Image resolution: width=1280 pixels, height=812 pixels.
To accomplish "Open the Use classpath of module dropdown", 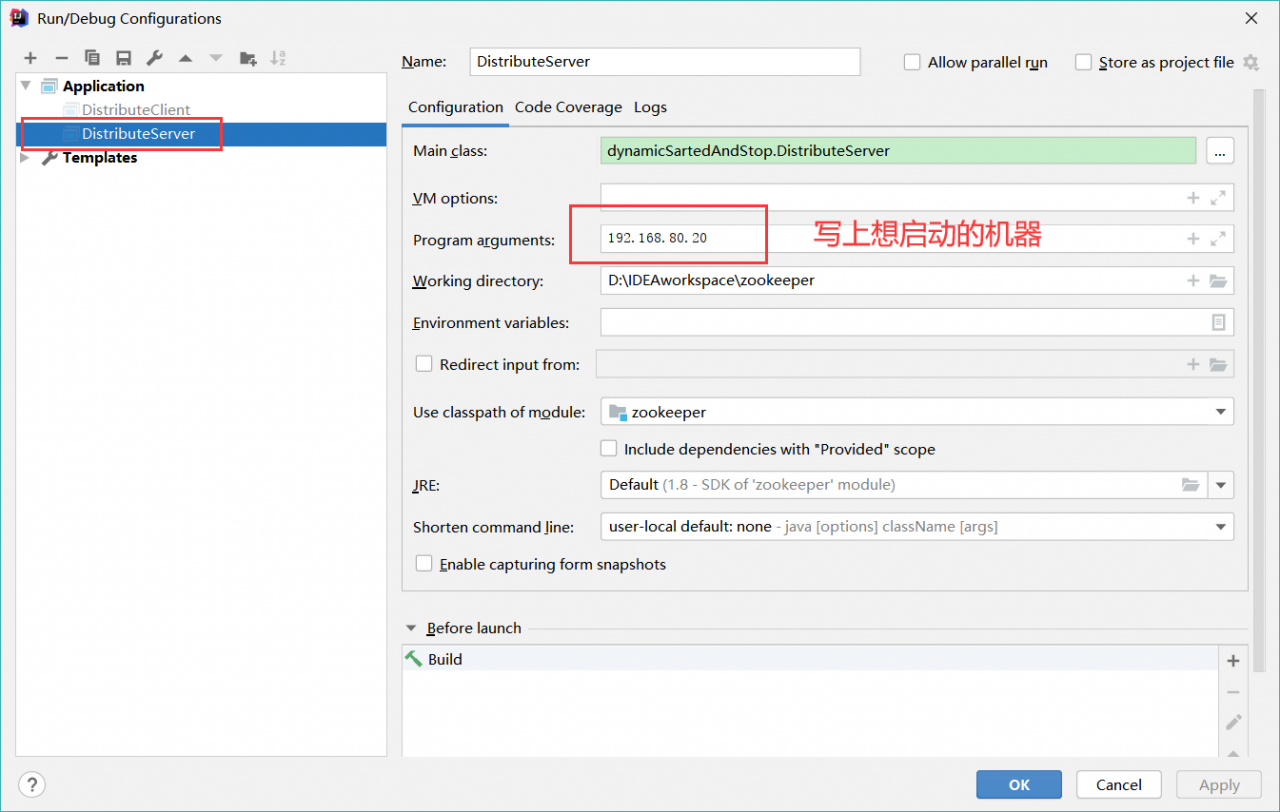I will click(1220, 412).
